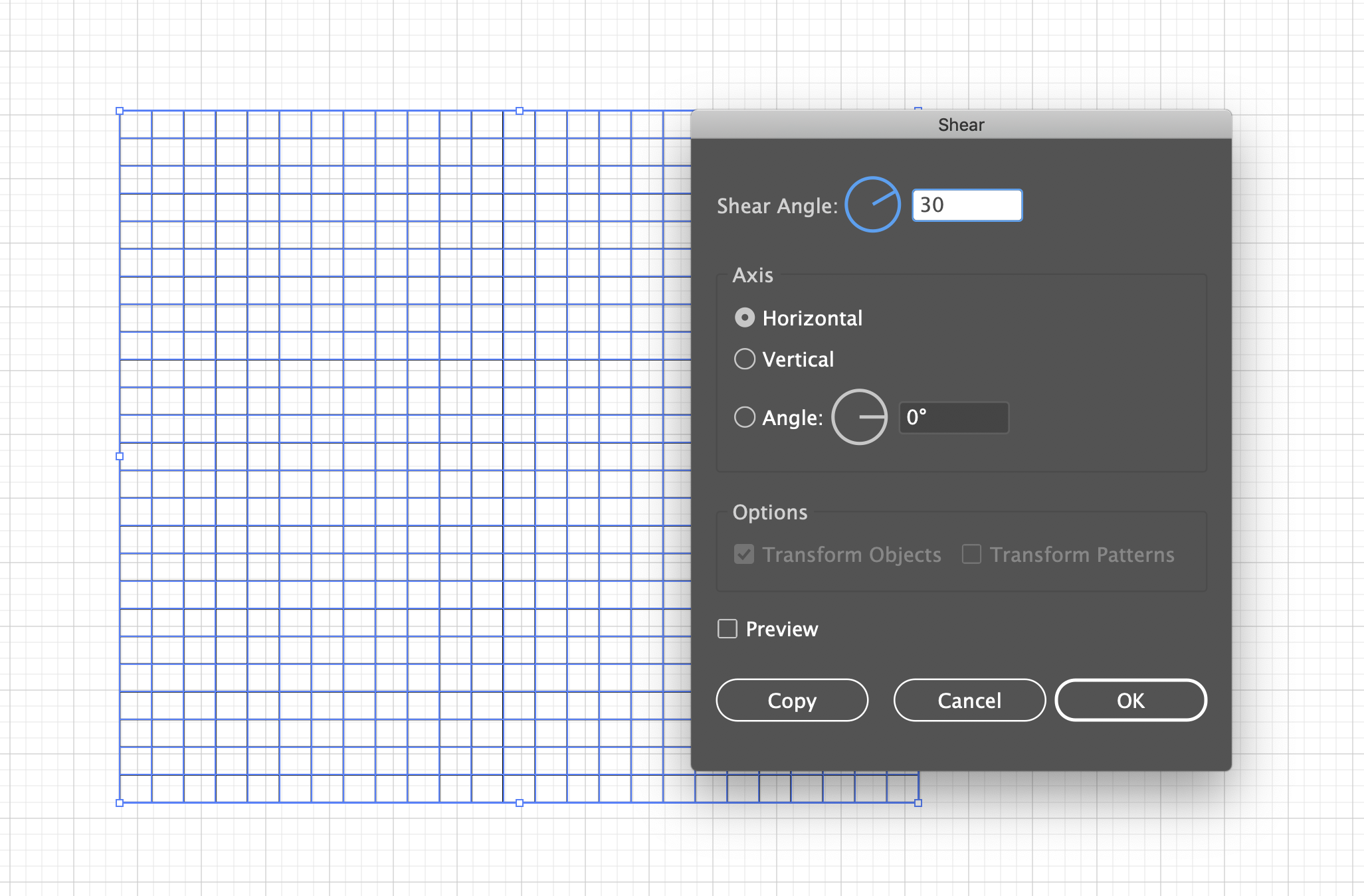
Task: Click the Shear Angle input field
Action: pos(967,205)
